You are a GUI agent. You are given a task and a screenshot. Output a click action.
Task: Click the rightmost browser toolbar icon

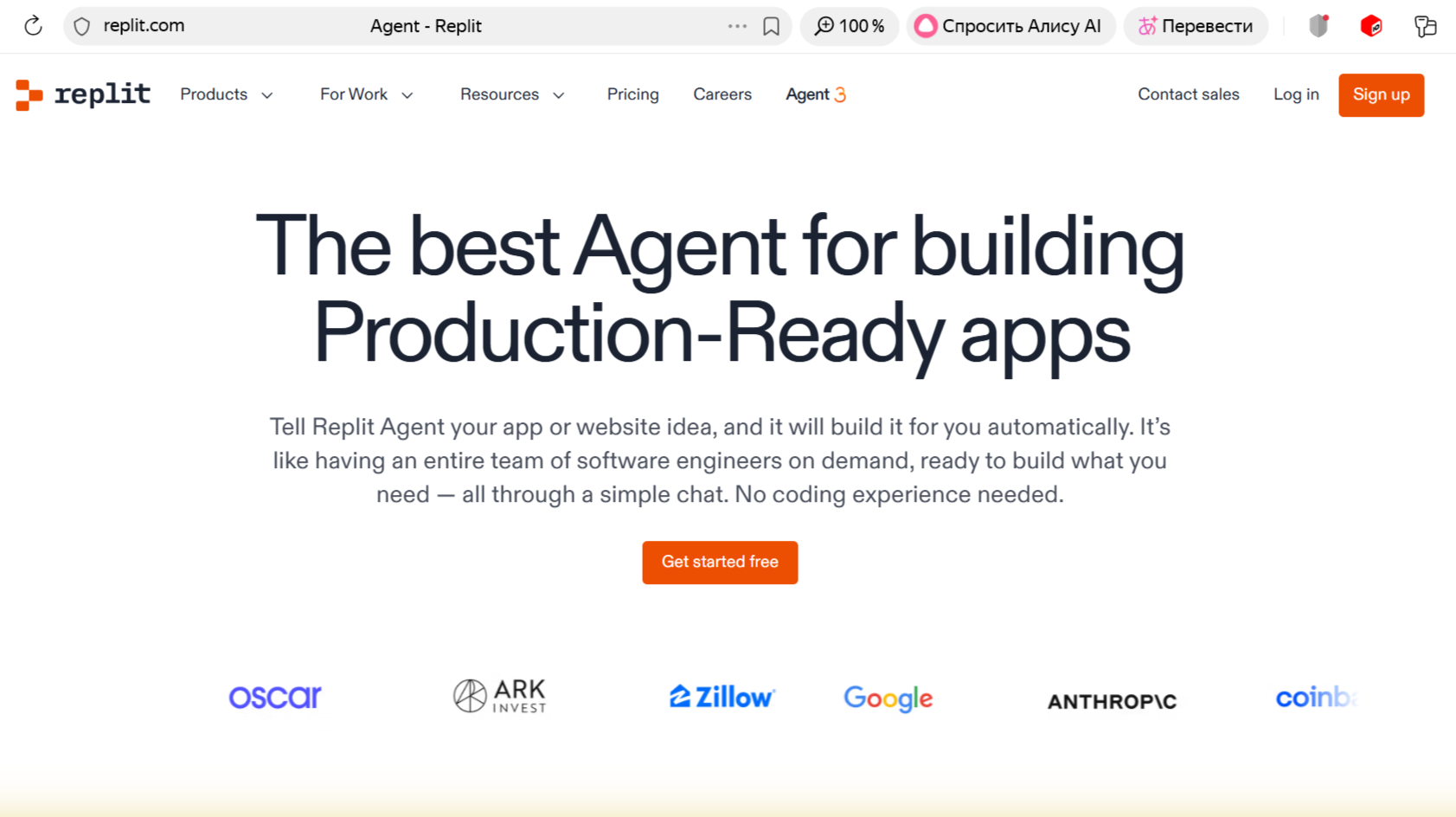(x=1425, y=26)
